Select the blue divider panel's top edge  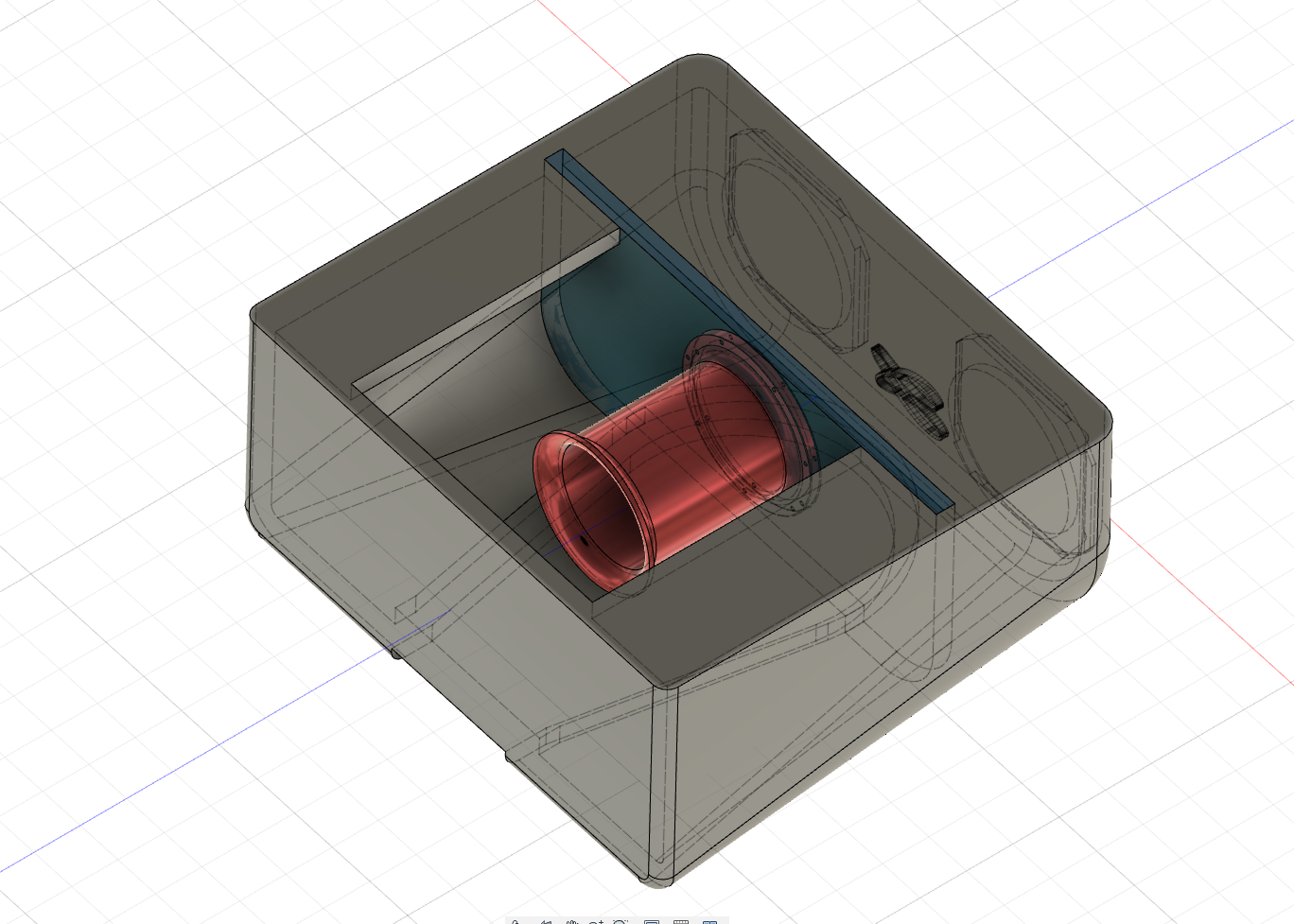point(747,331)
